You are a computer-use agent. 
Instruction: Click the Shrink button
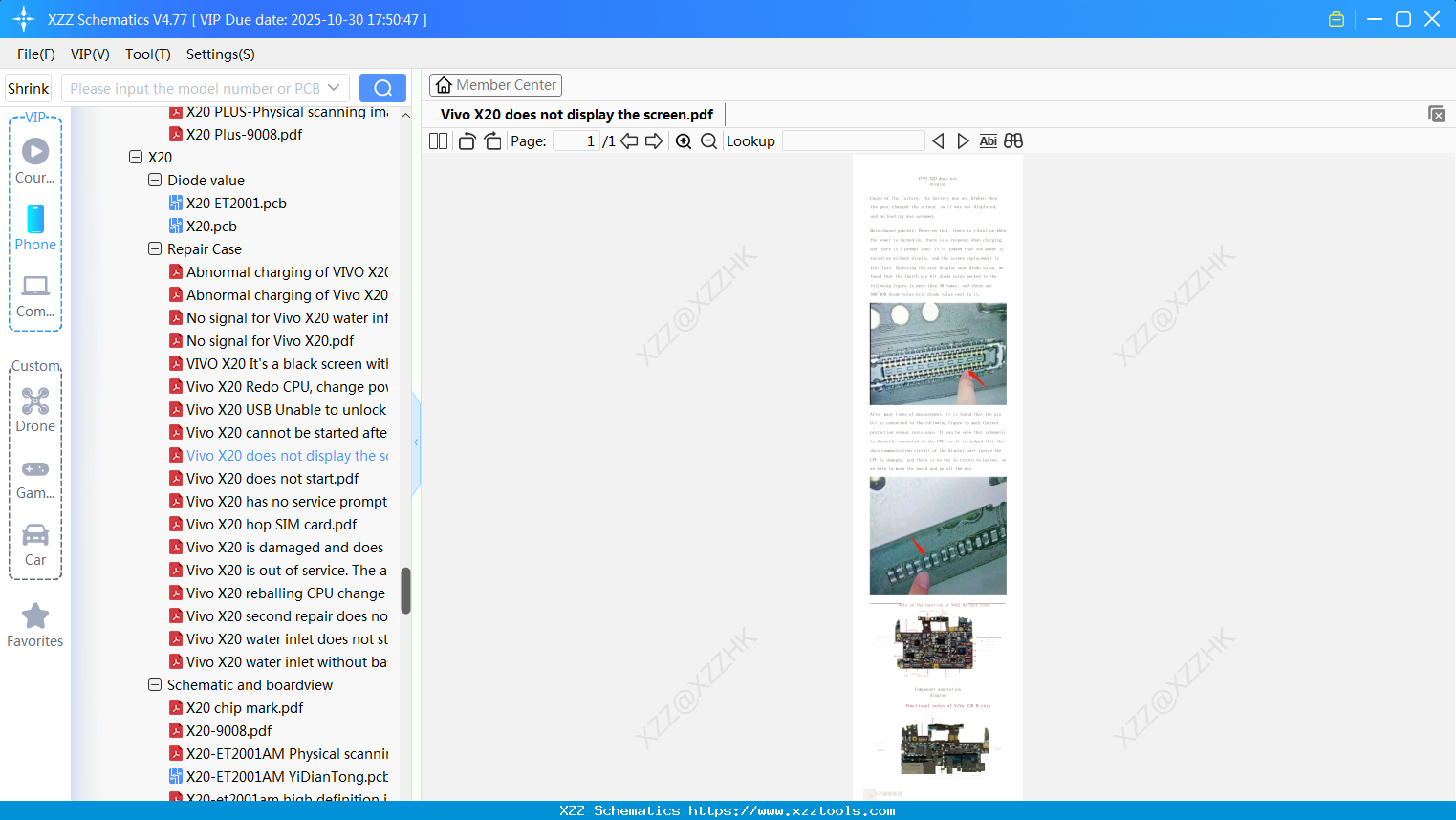28,88
